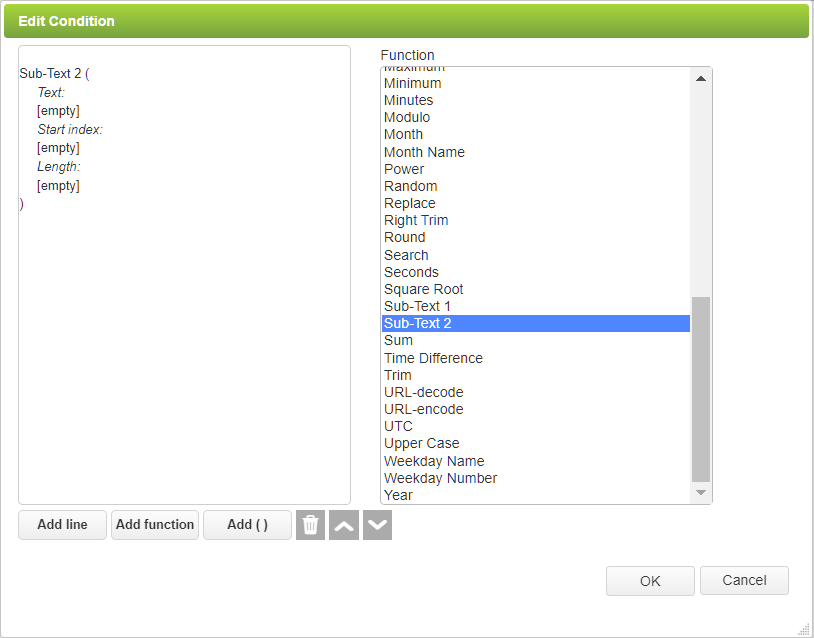
Task: Click the Add line button
Action: pyautogui.click(x=62, y=525)
